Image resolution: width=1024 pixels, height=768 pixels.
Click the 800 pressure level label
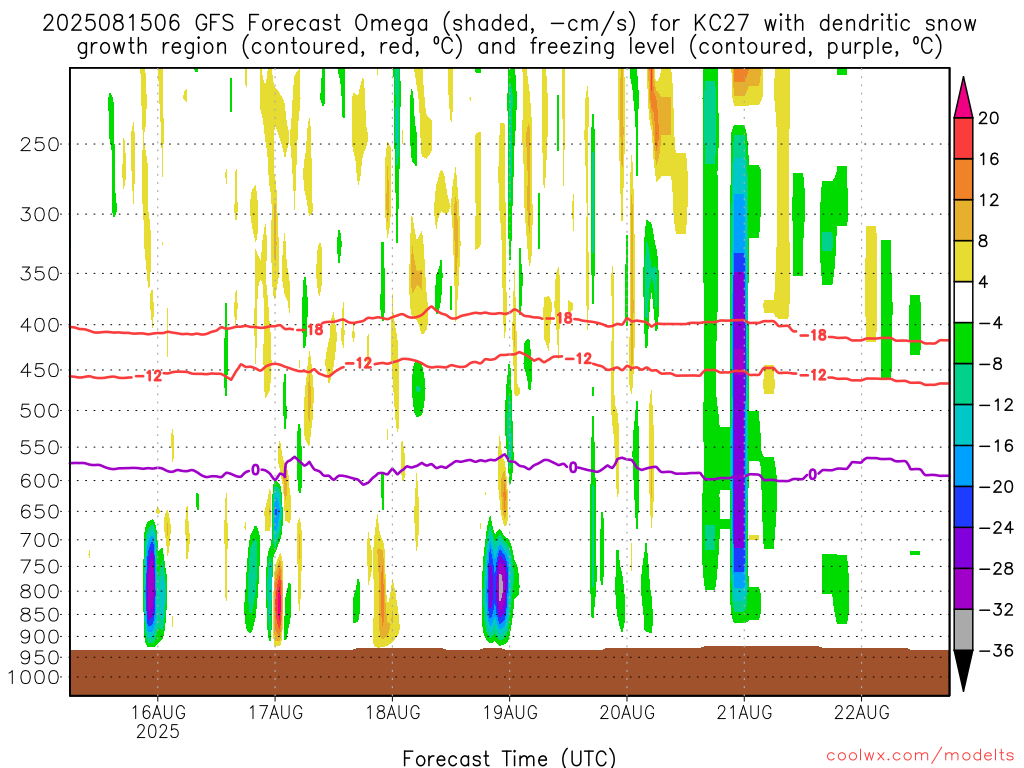tap(40, 591)
